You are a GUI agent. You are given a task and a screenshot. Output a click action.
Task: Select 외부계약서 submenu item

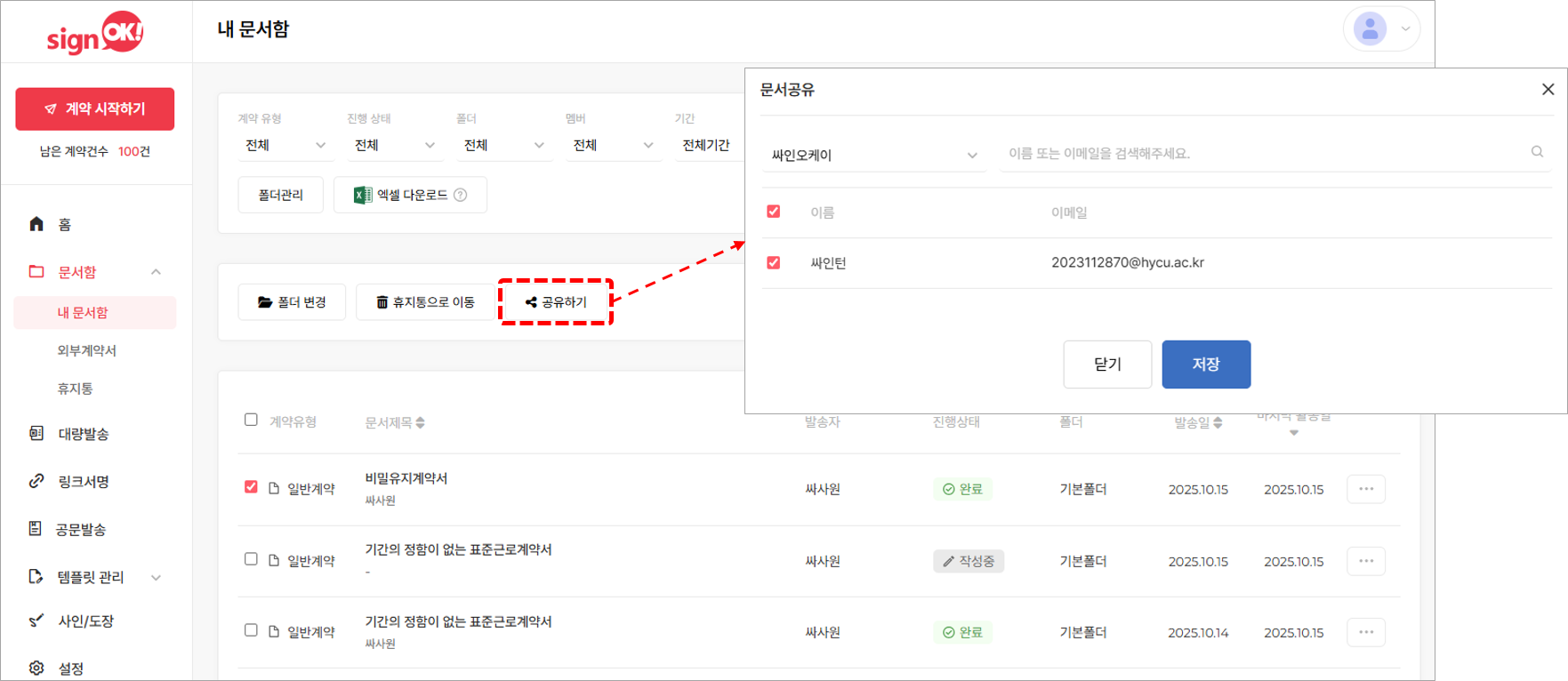tap(87, 350)
